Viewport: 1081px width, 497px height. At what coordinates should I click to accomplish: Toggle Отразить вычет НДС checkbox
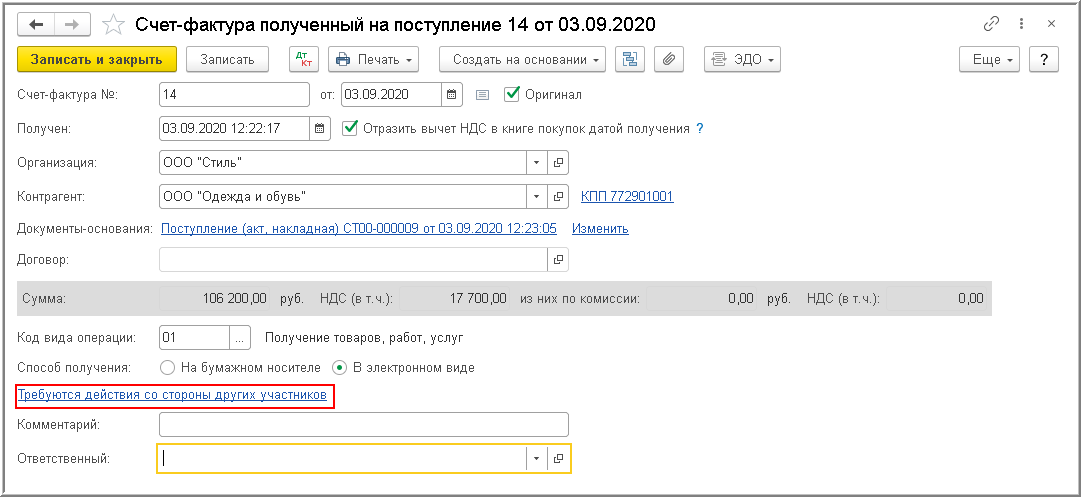[x=350, y=128]
